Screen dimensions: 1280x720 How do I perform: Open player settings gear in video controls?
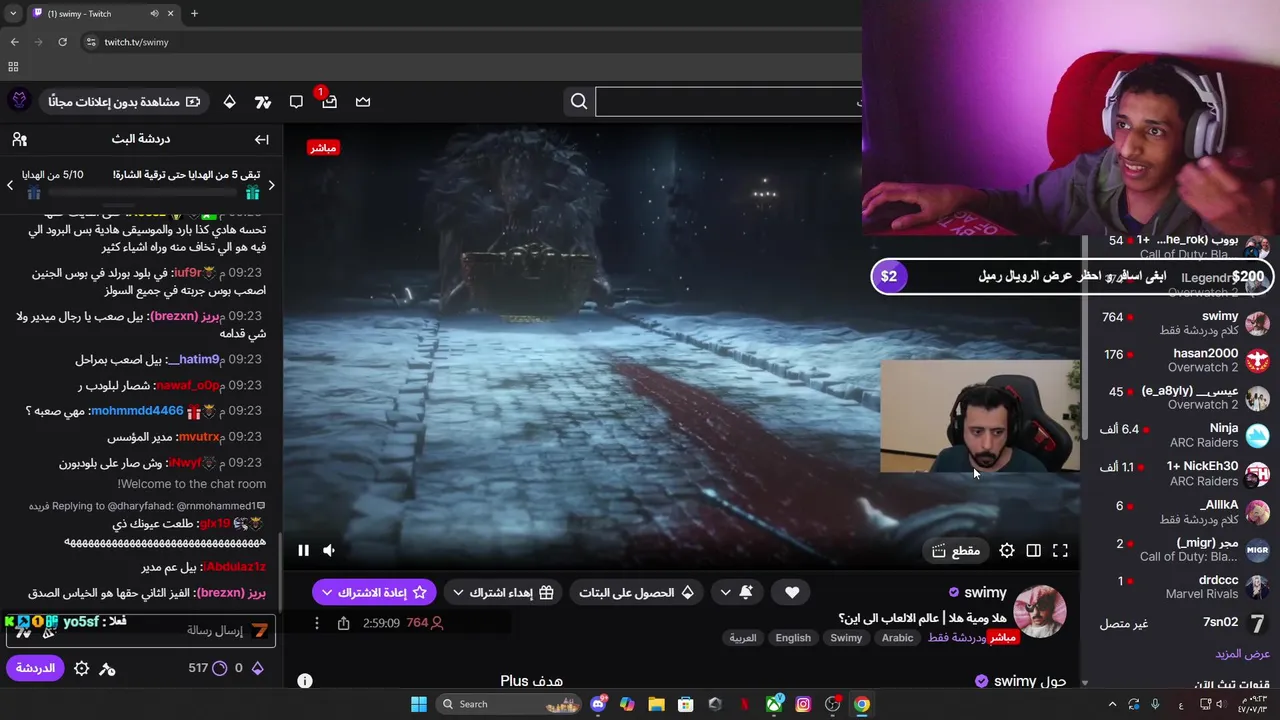coord(1007,550)
